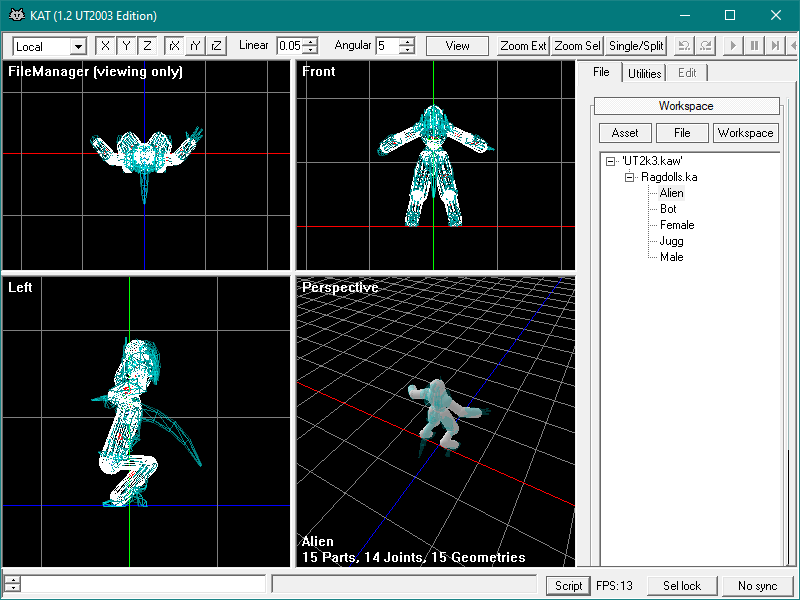Increase the Angular value with up arrow
The width and height of the screenshot is (800, 600).
pyautogui.click(x=407, y=42)
